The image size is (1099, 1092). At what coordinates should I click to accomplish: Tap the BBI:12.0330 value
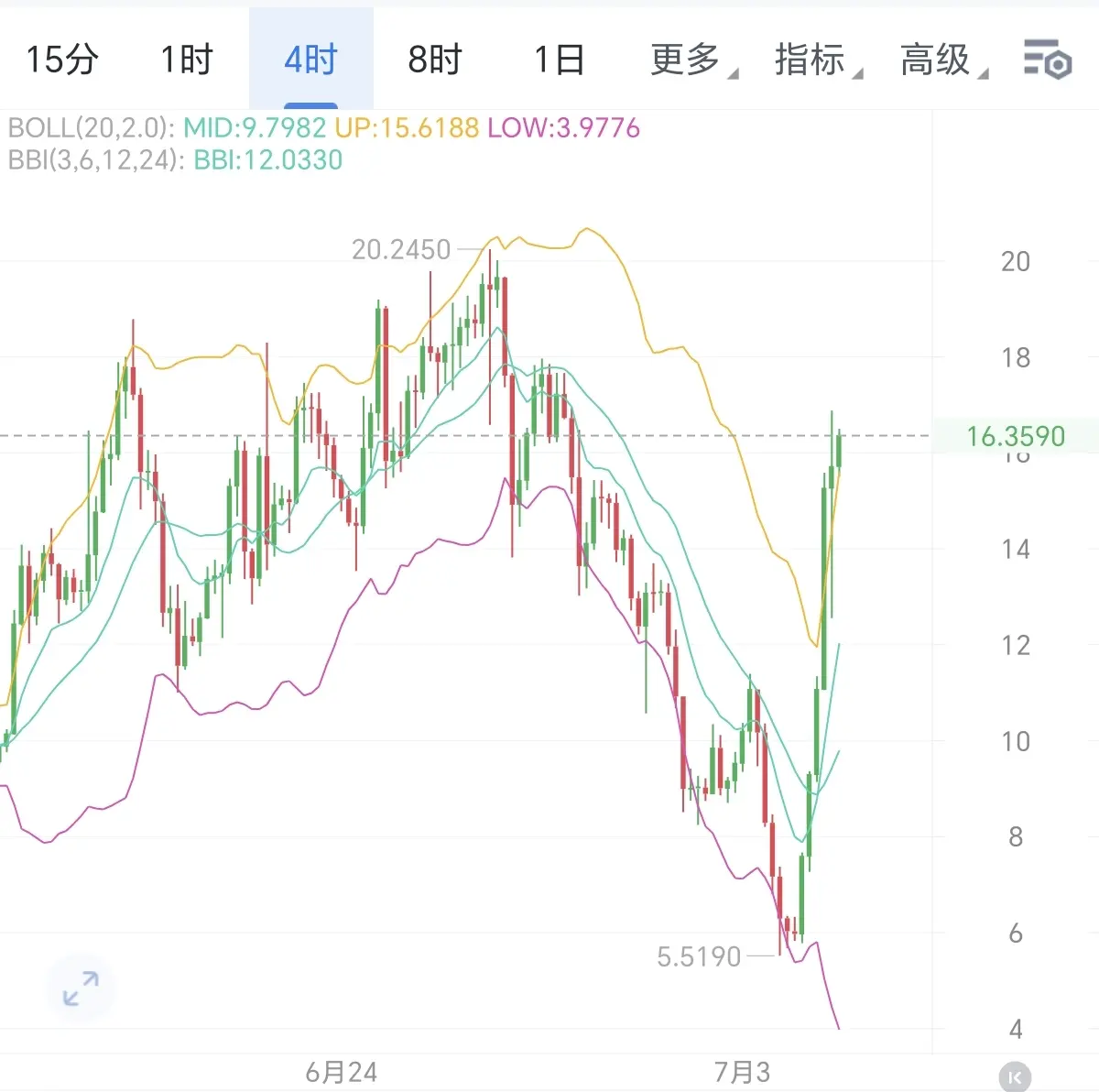pyautogui.click(x=268, y=159)
